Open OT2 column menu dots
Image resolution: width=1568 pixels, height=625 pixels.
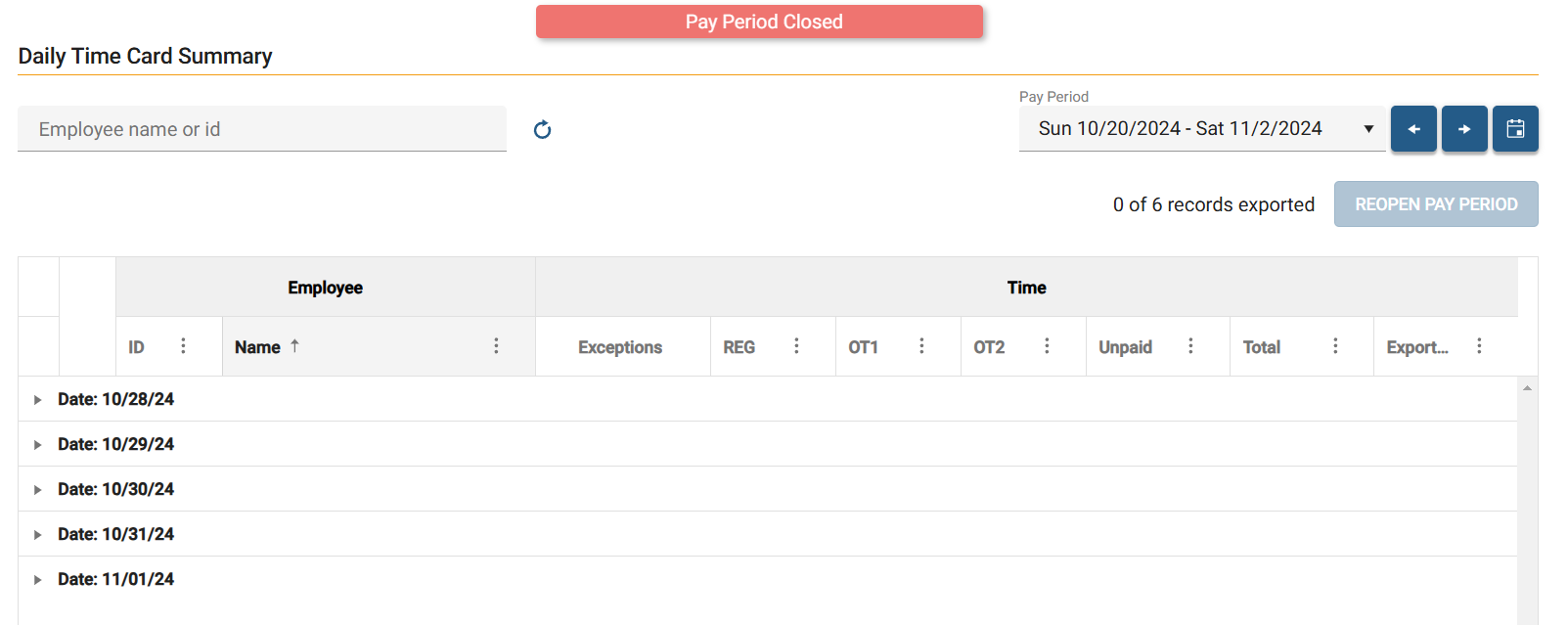coord(1047,346)
